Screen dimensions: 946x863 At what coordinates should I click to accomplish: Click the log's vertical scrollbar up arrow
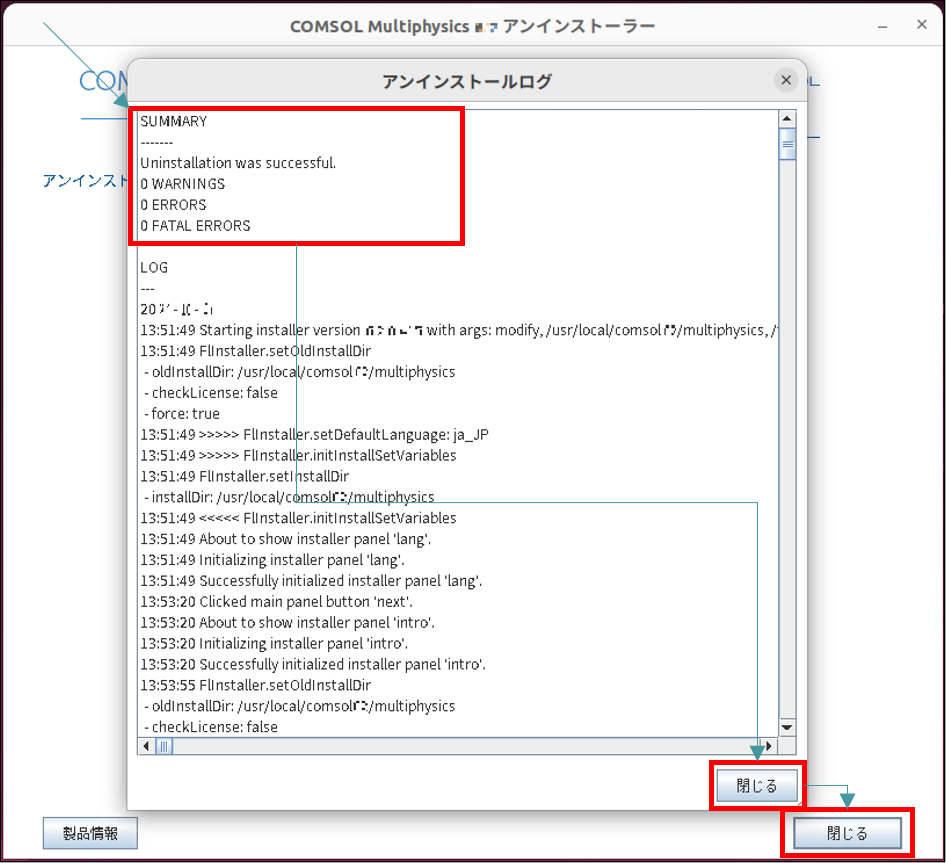point(787,119)
